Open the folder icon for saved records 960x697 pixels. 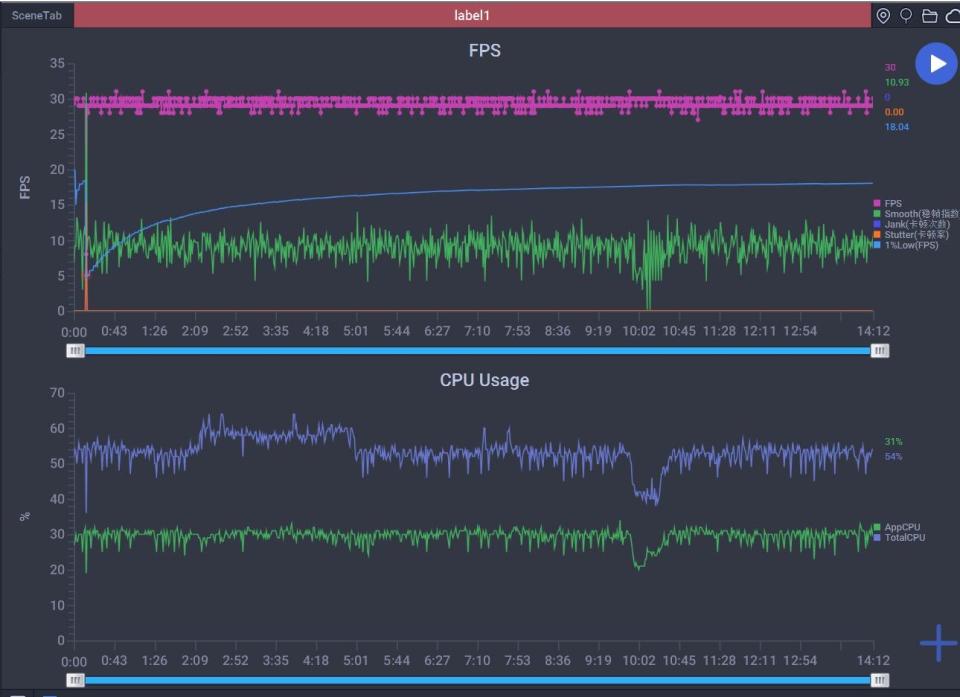click(929, 16)
